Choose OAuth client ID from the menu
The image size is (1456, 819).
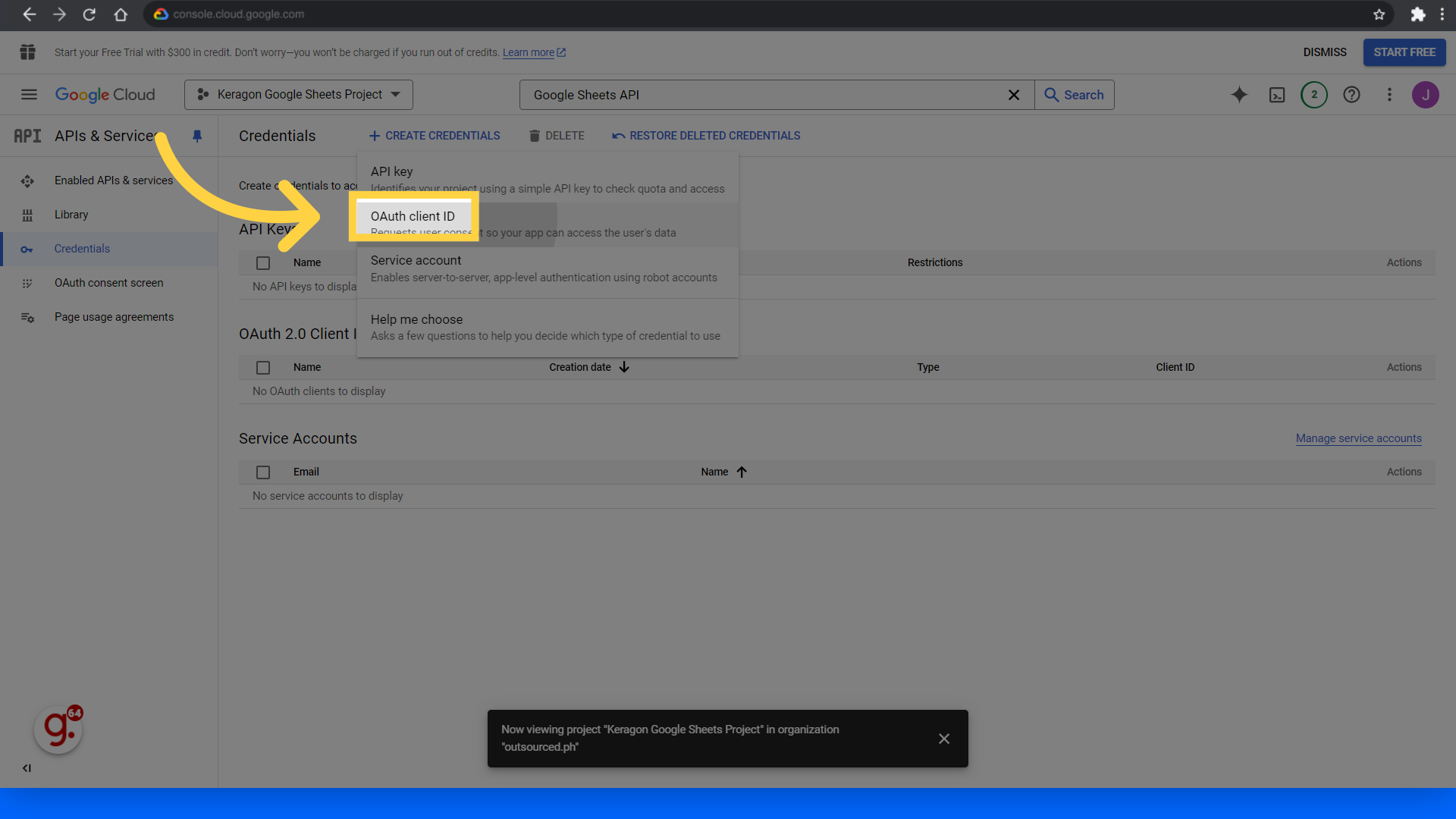click(x=548, y=224)
